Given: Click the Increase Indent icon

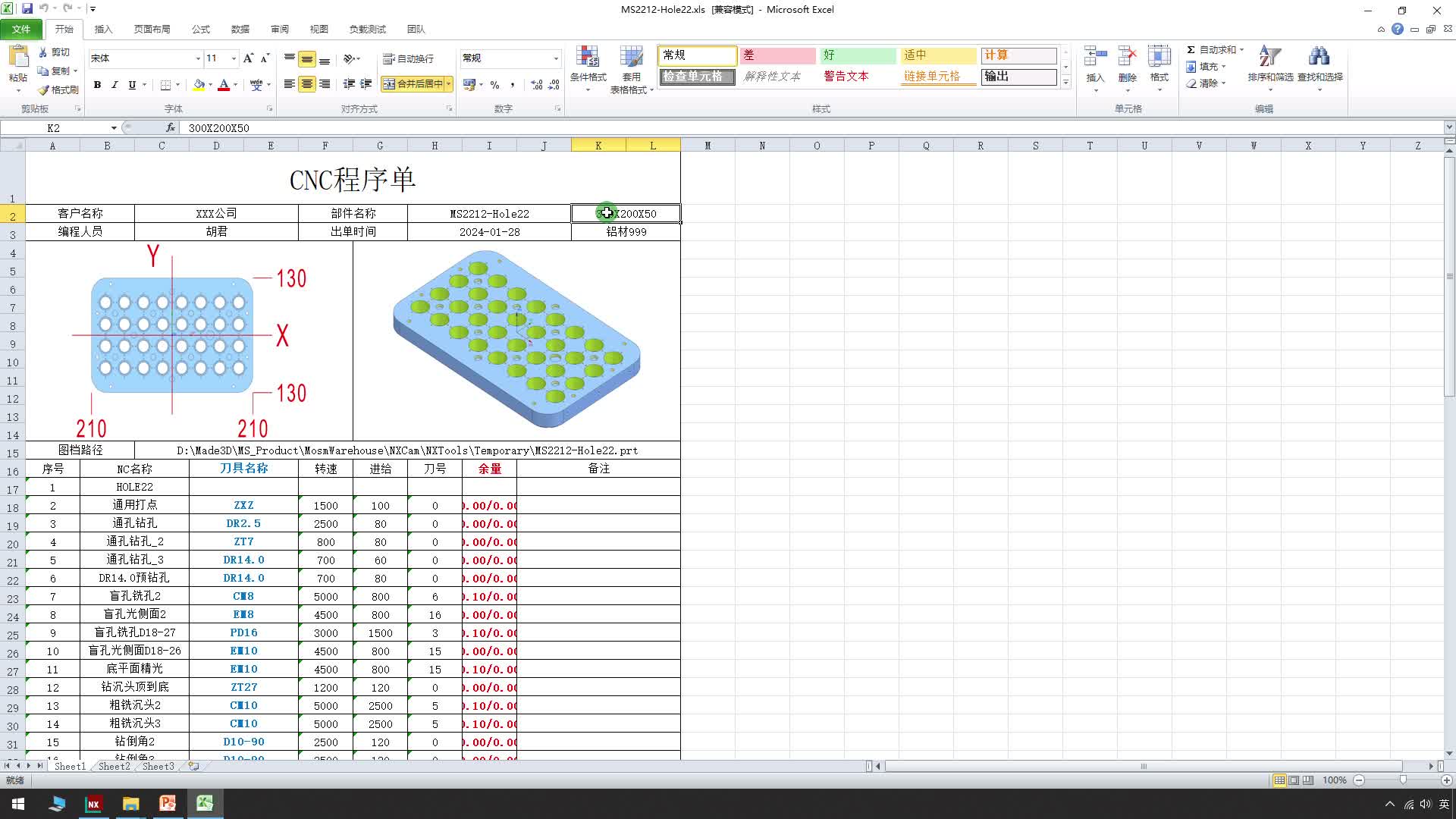Looking at the screenshot, I should click(366, 84).
